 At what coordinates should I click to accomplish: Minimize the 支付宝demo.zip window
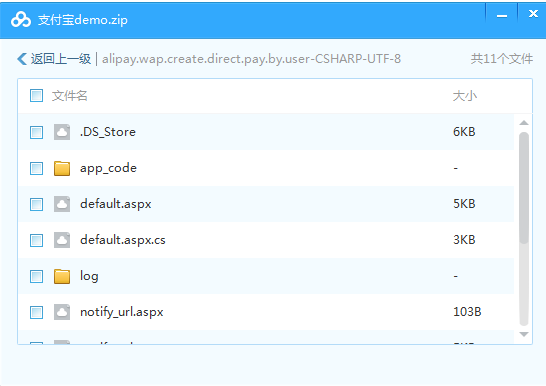click(x=502, y=15)
